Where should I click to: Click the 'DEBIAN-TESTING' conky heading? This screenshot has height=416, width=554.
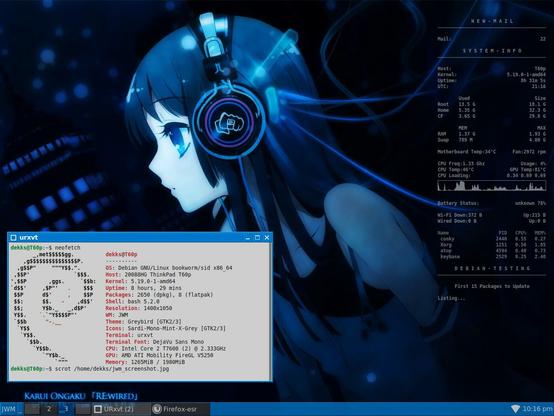click(x=492, y=268)
